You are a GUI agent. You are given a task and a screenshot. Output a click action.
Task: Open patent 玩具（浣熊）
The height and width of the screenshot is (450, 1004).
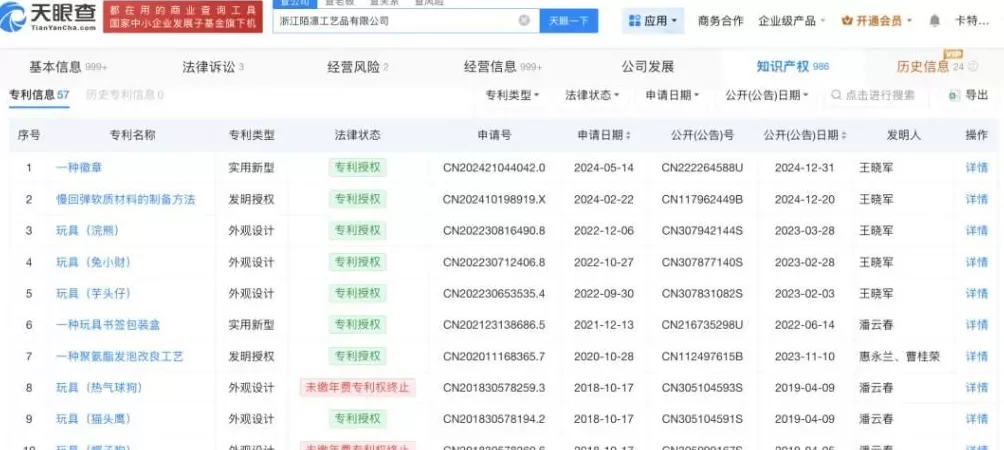(x=88, y=230)
